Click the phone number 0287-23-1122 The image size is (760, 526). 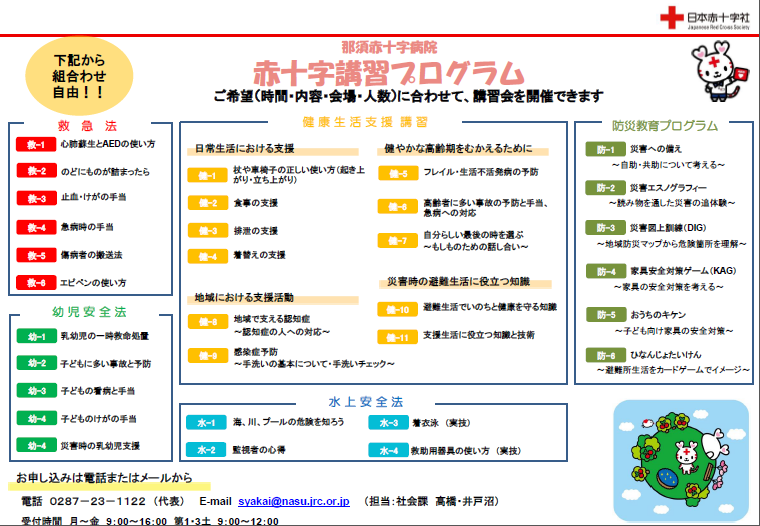coord(97,501)
